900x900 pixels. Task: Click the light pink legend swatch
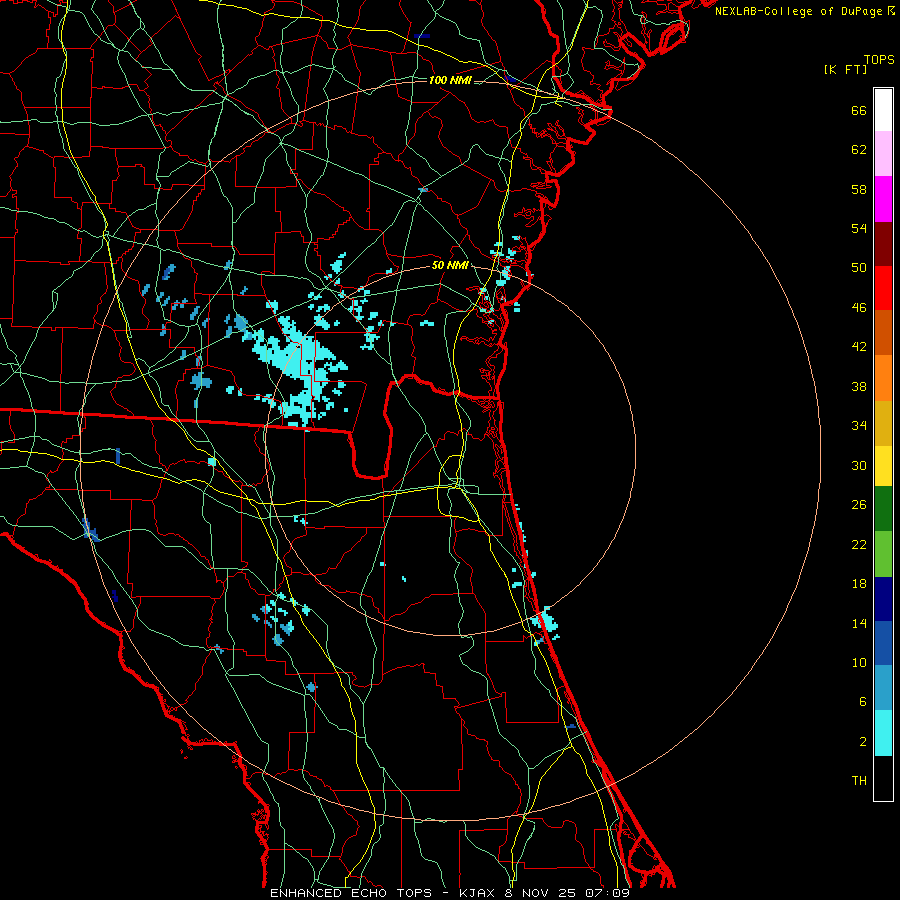point(883,153)
